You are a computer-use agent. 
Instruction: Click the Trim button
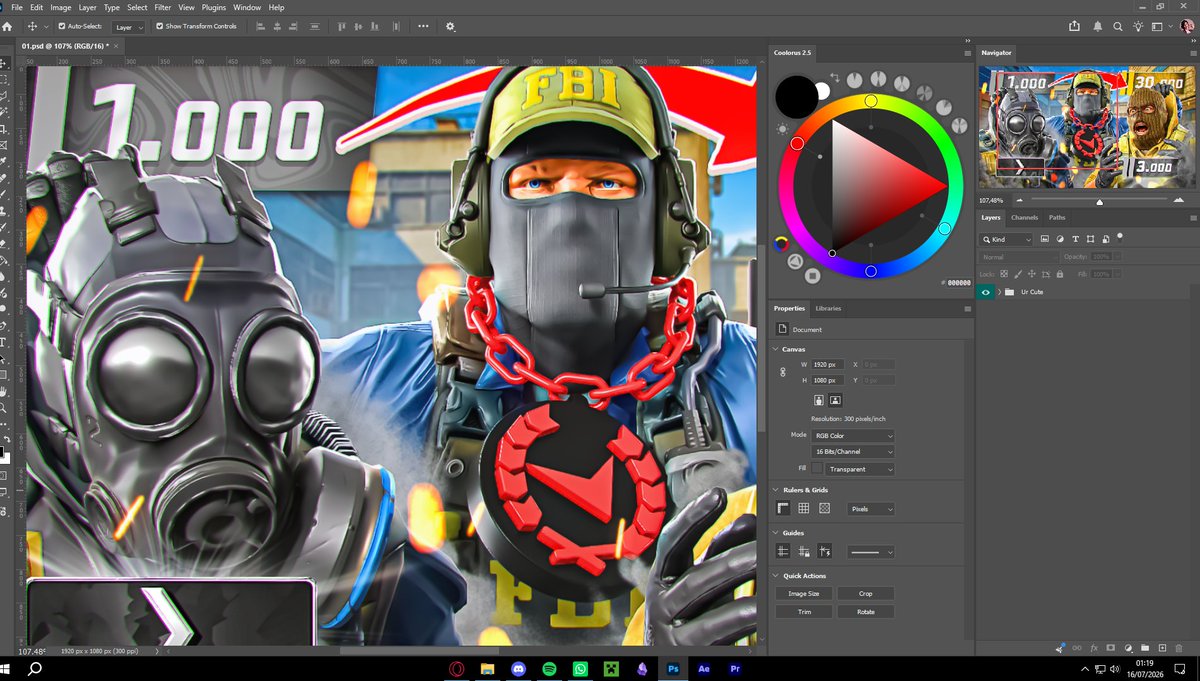[x=804, y=611]
